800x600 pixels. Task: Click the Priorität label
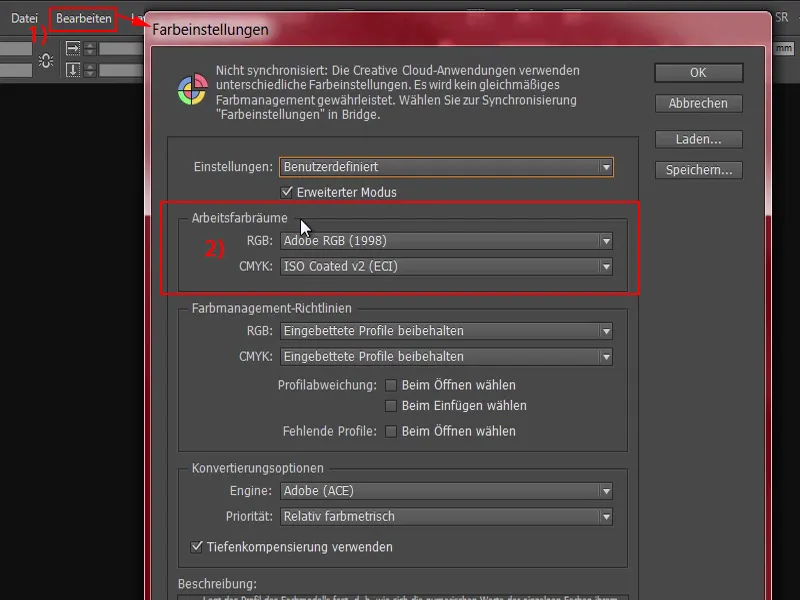[249, 516]
